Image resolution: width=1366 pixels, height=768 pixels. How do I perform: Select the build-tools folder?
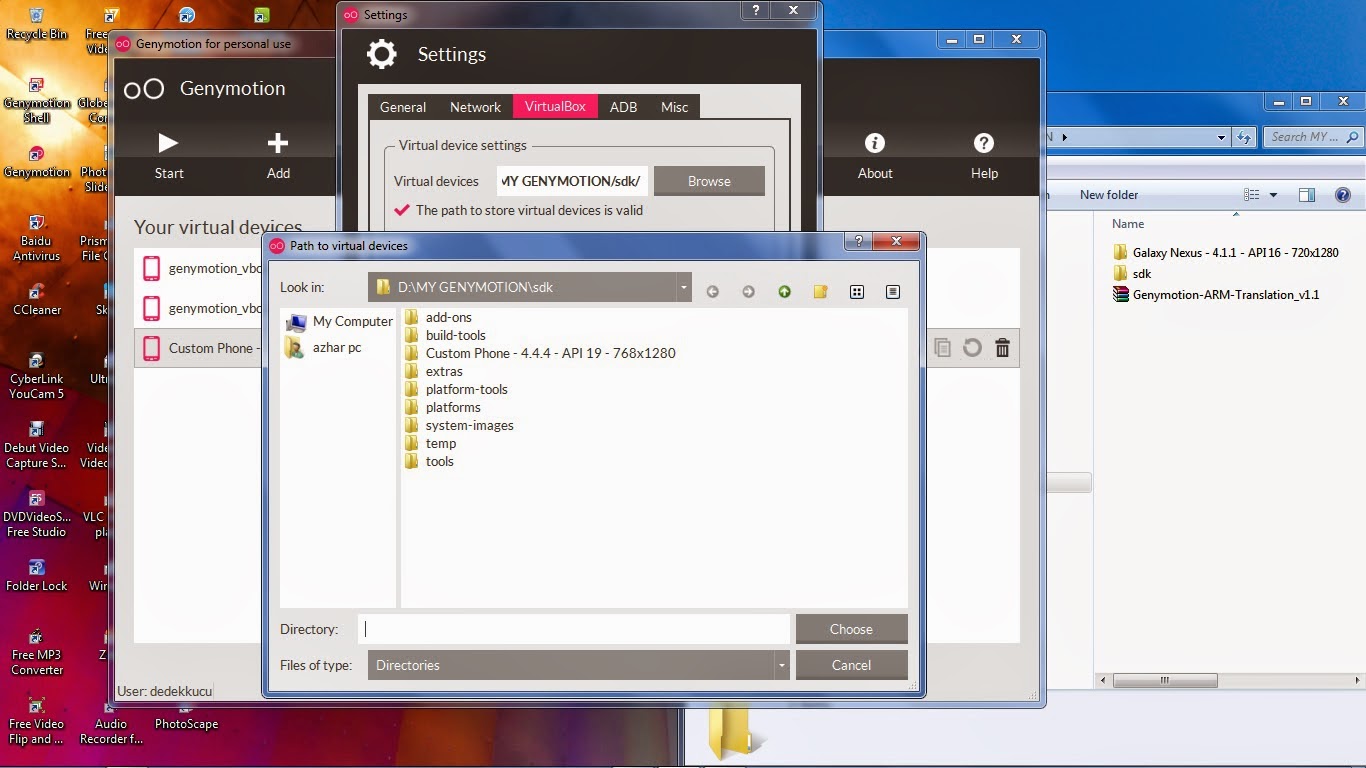(445, 335)
